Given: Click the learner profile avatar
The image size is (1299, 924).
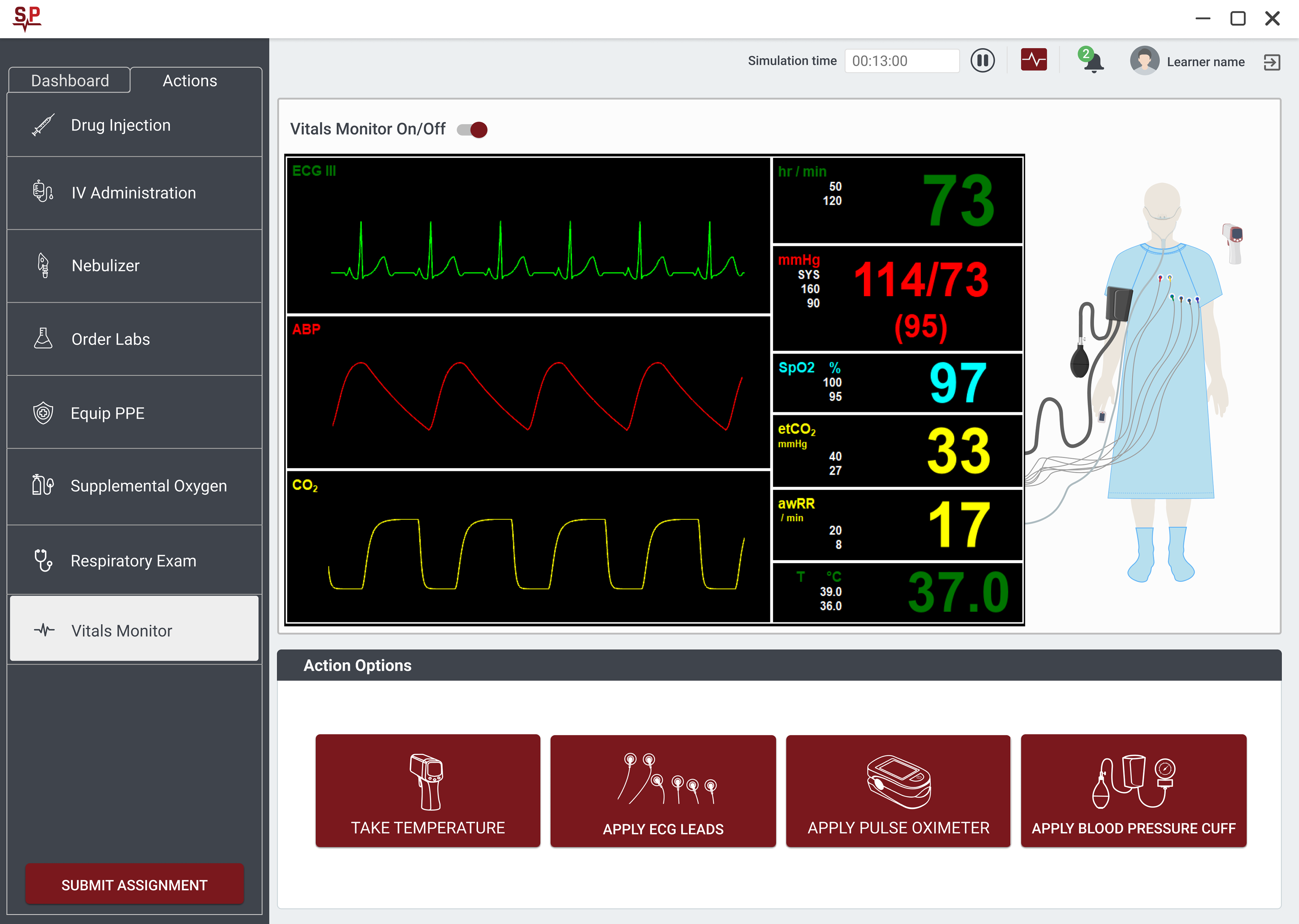Looking at the screenshot, I should point(1144,61).
